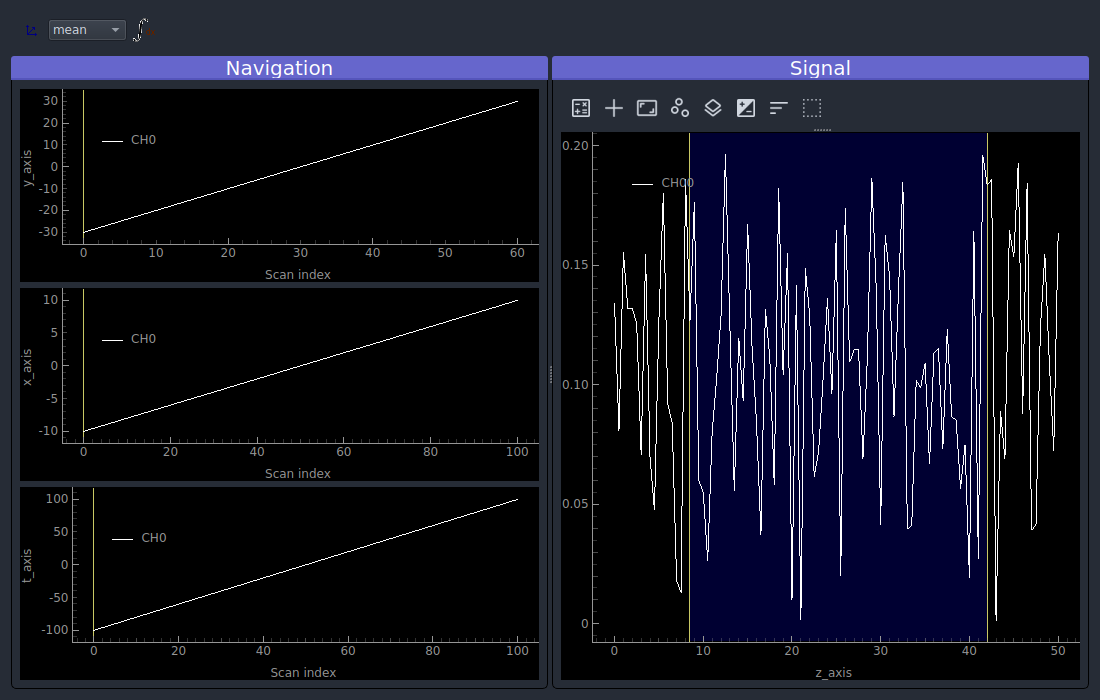The height and width of the screenshot is (700, 1100).
Task: Click the t_axis axis label
Action: point(27,565)
